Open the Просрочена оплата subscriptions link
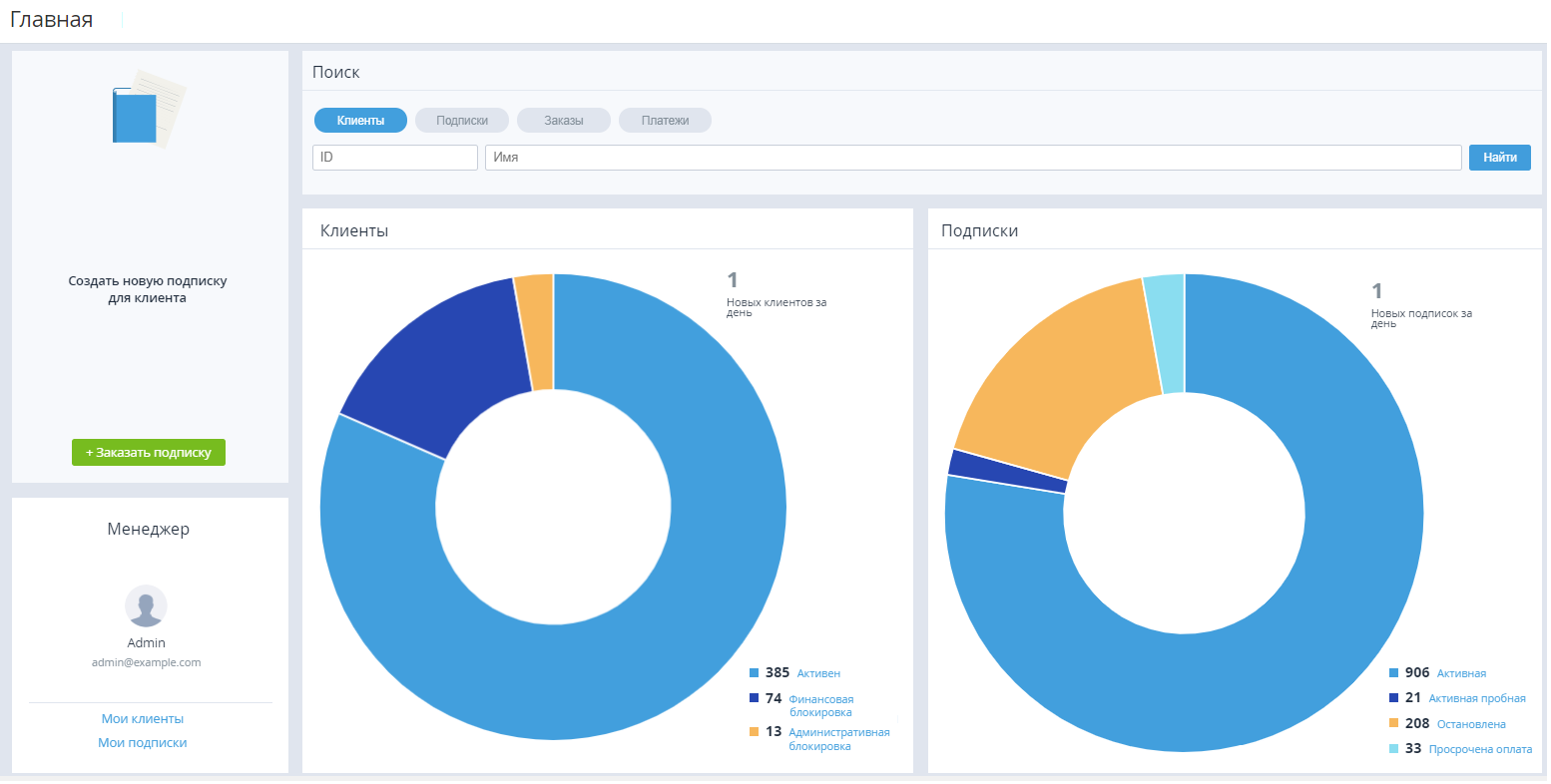The image size is (1551, 784). point(1479,748)
